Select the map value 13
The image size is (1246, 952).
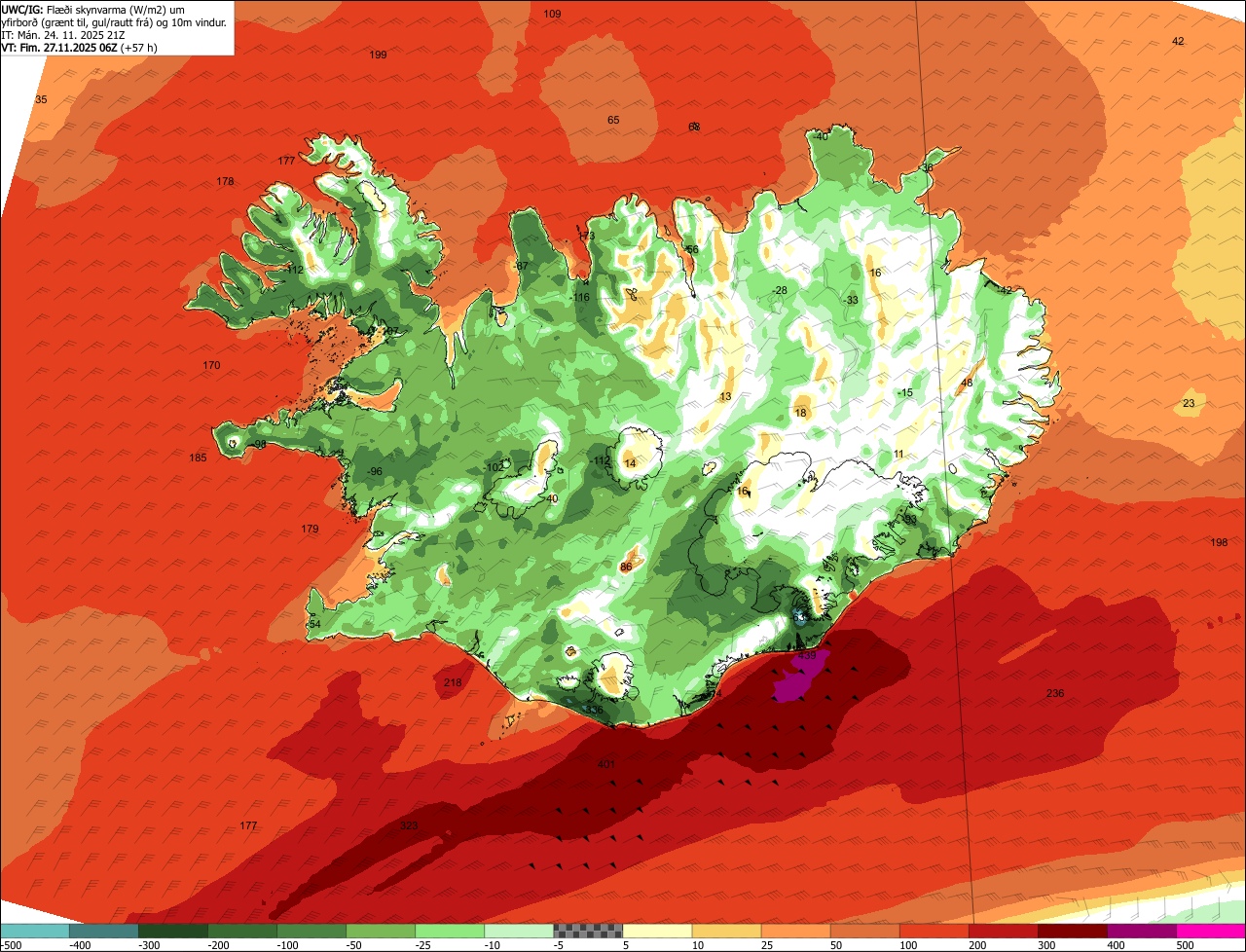[x=725, y=396]
